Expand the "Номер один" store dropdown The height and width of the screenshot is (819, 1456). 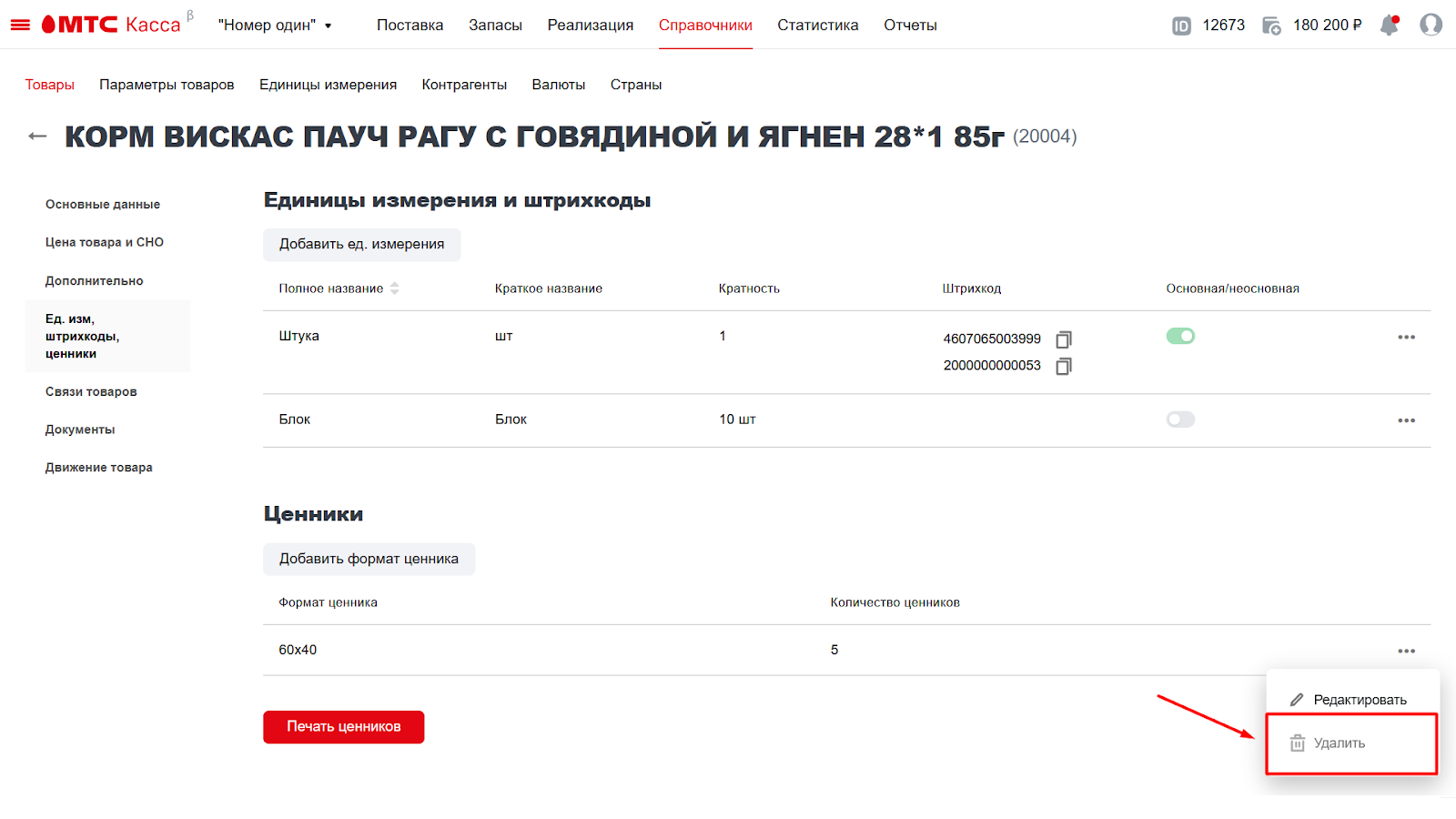point(275,25)
